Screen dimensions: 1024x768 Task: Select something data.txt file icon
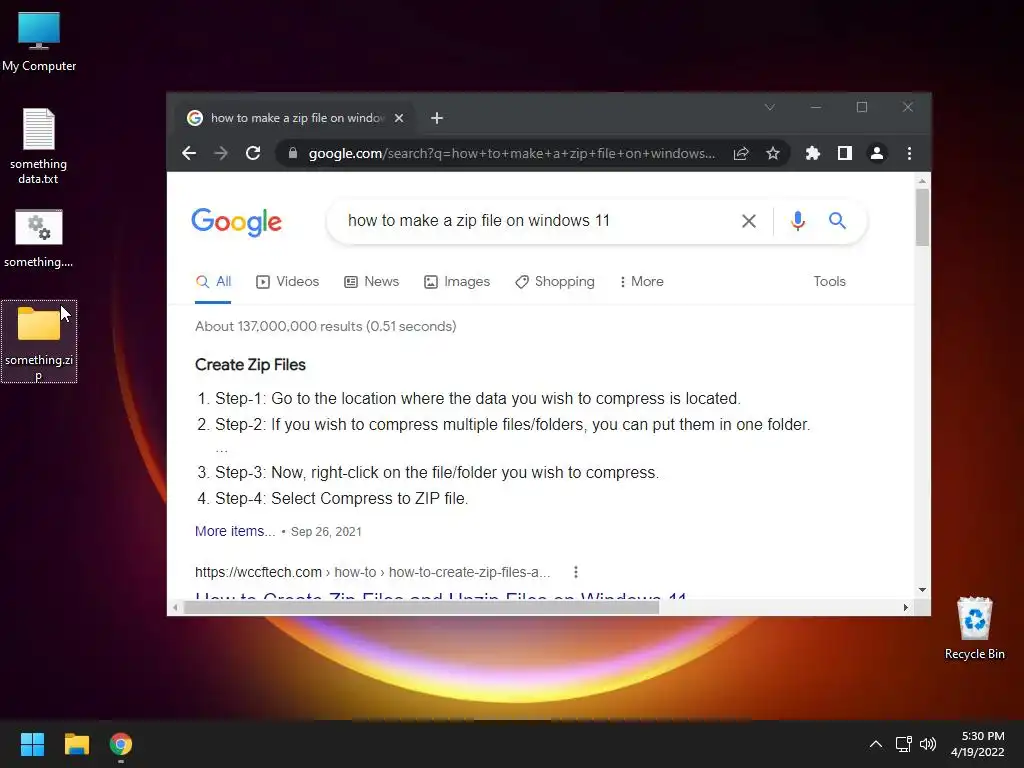[x=39, y=146]
